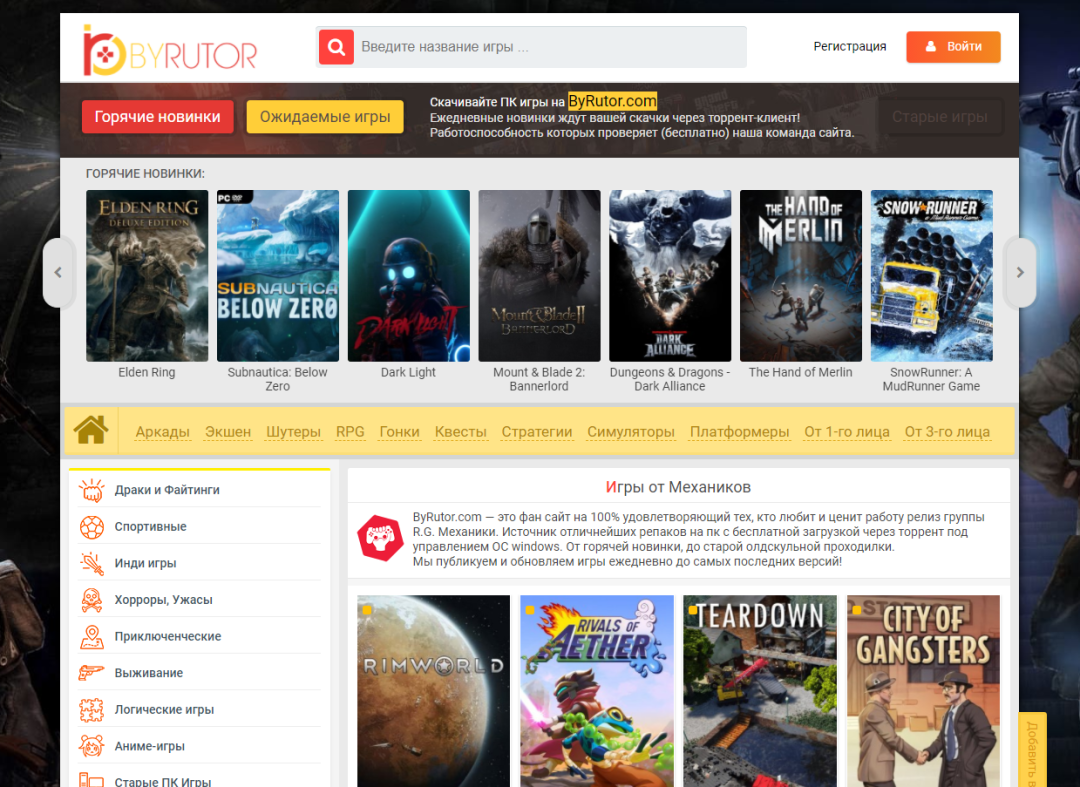Image resolution: width=1080 pixels, height=787 pixels.
Task: Click the user icon in Войти button
Action: [x=931, y=47]
